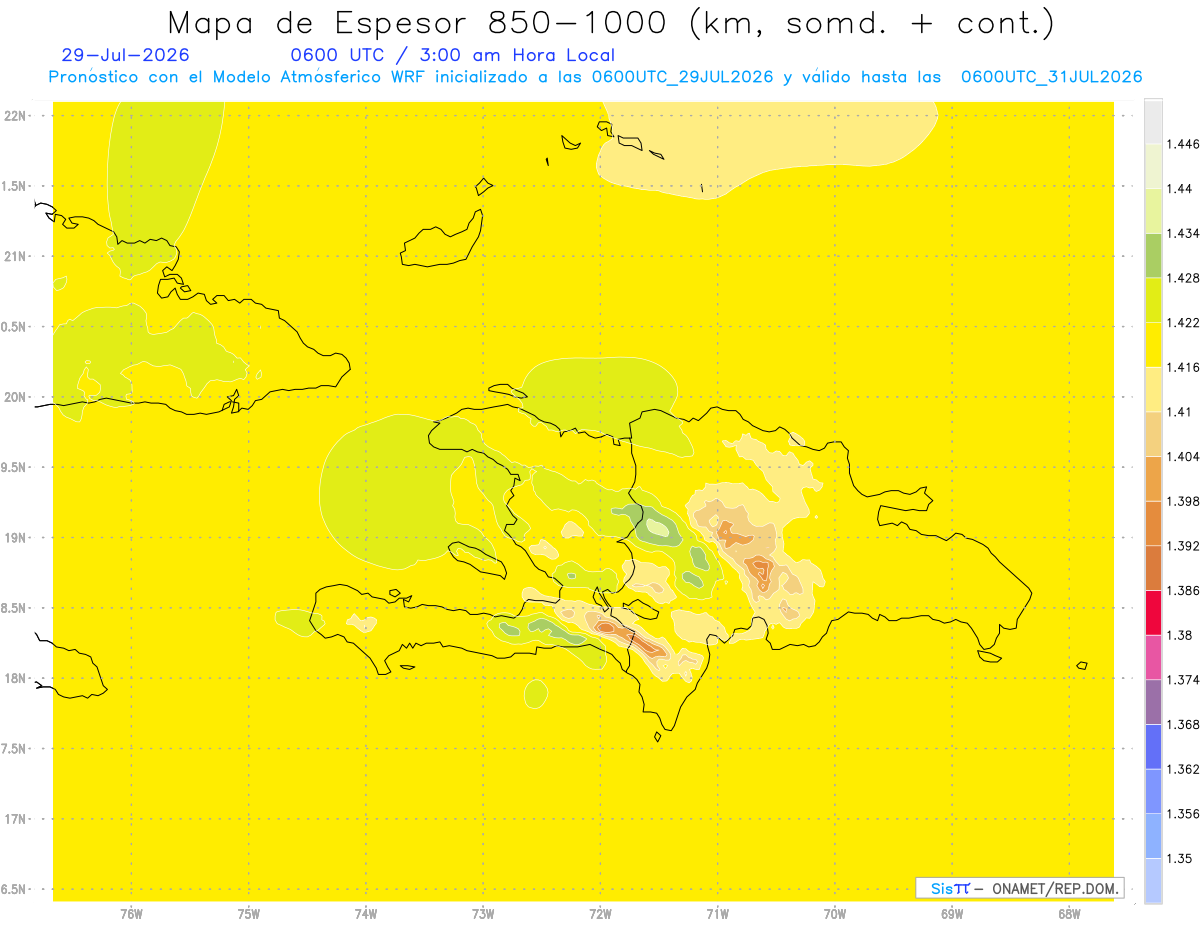The image size is (1200, 927).
Task: Click the colorbar value '1.368'
Action: point(1183,725)
